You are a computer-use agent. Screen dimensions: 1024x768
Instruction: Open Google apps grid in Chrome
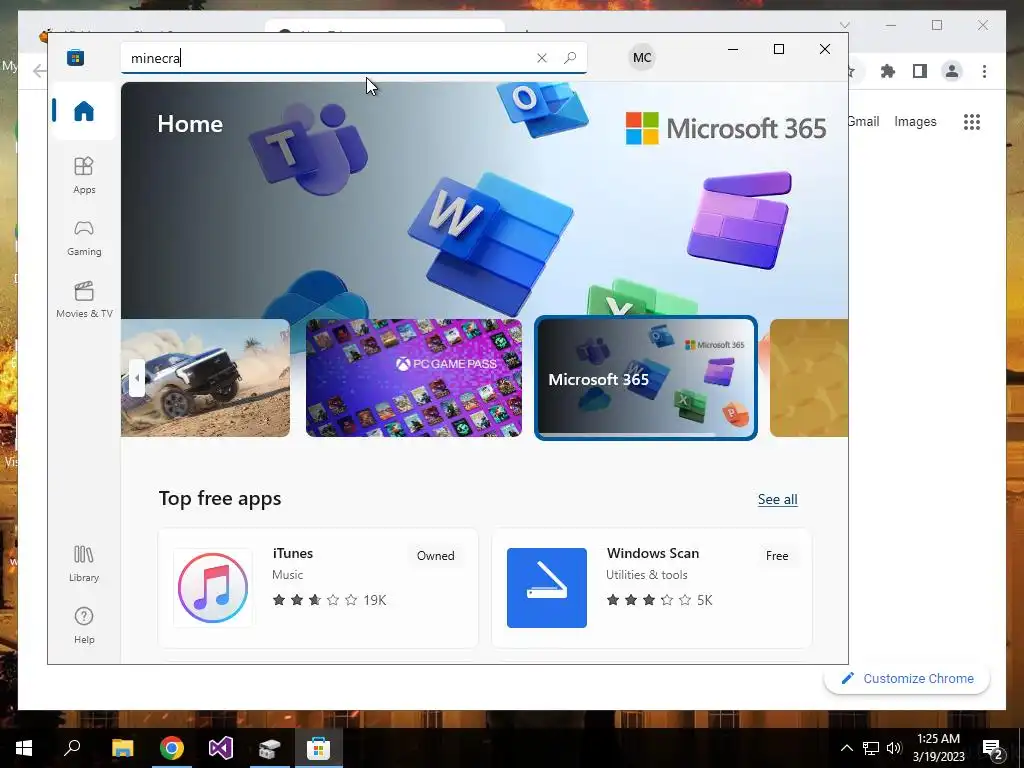coord(972,121)
